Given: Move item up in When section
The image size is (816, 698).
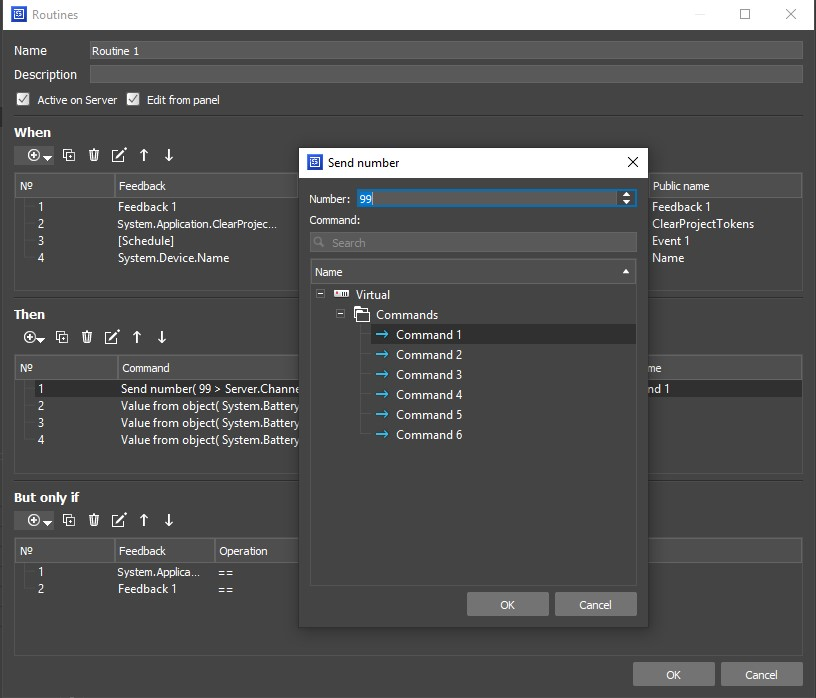Looking at the screenshot, I should pos(144,155).
